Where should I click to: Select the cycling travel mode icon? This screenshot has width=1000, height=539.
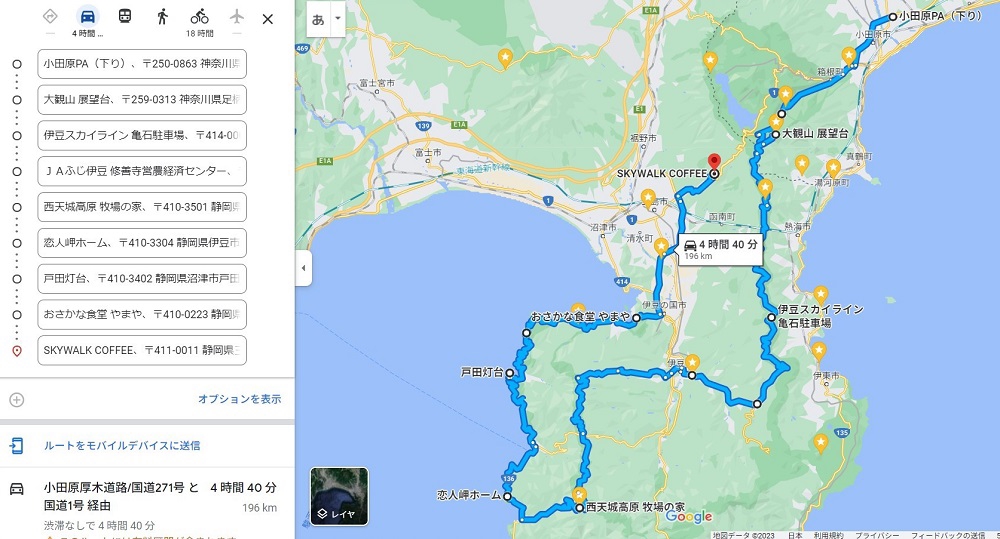click(200, 17)
